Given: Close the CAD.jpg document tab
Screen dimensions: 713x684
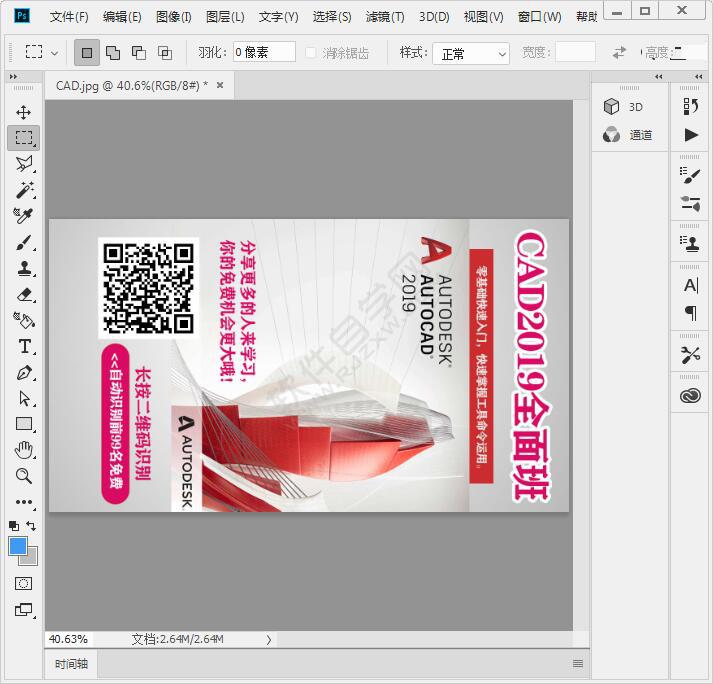Looking at the screenshot, I should [x=220, y=85].
